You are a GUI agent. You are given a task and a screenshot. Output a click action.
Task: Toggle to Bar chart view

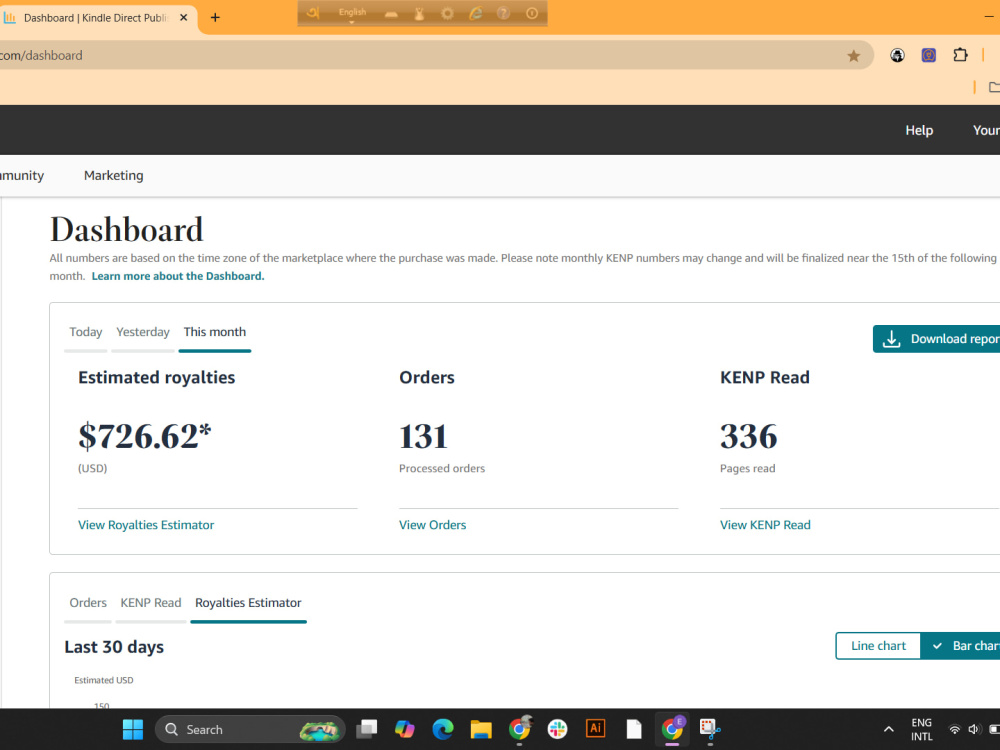tap(960, 646)
